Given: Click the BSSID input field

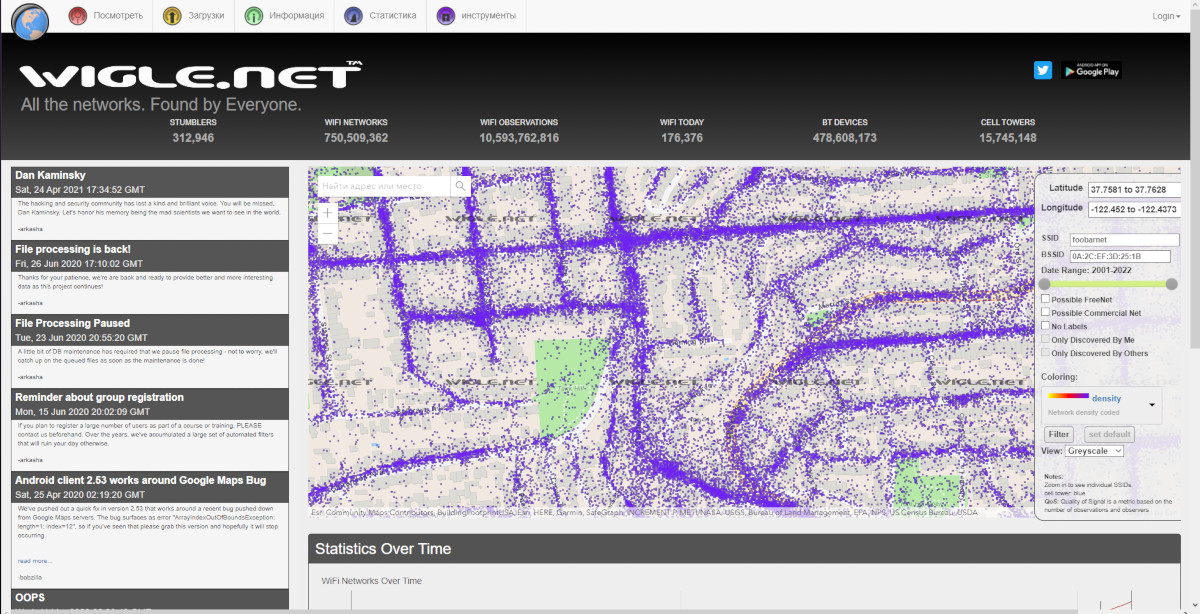Looking at the screenshot, I should (x=1119, y=256).
